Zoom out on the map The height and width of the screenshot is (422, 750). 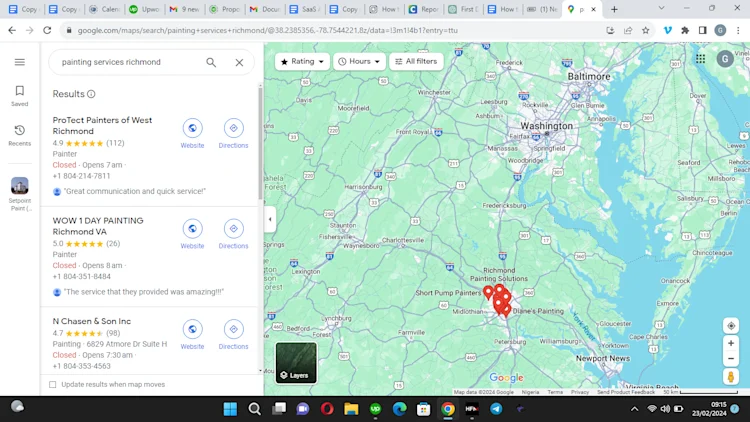(731, 358)
